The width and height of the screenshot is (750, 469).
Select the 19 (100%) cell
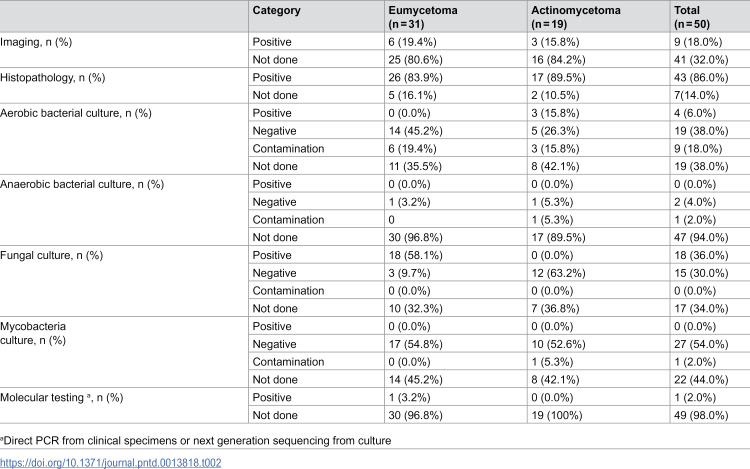point(556,415)
